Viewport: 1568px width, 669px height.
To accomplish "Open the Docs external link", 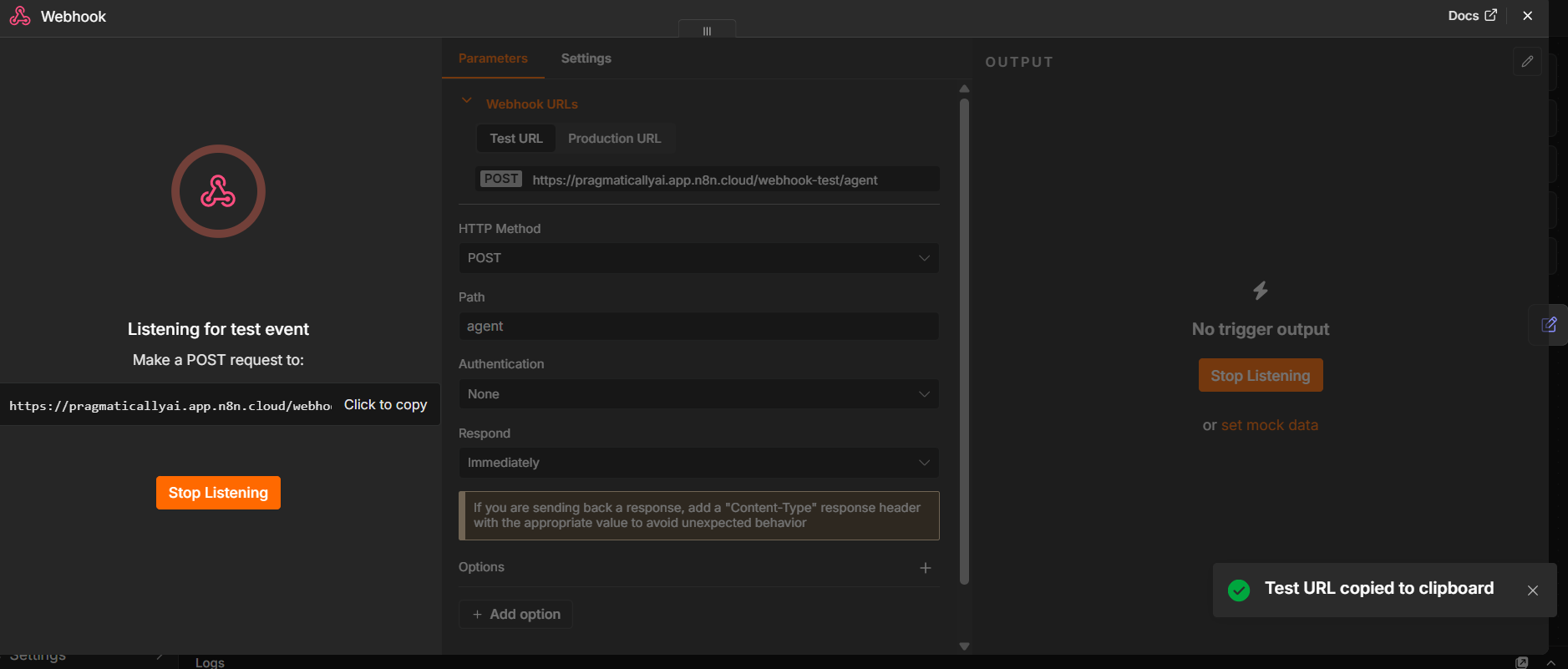I will point(1472,16).
